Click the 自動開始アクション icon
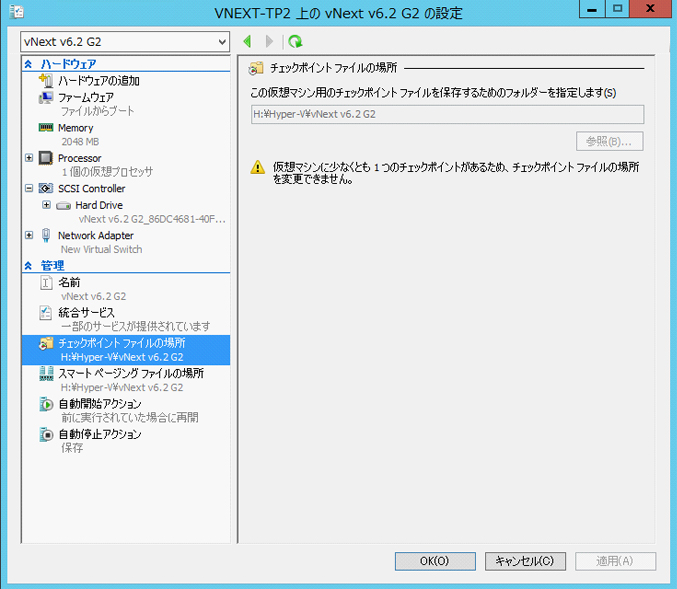The width and height of the screenshot is (677, 589). coord(46,404)
